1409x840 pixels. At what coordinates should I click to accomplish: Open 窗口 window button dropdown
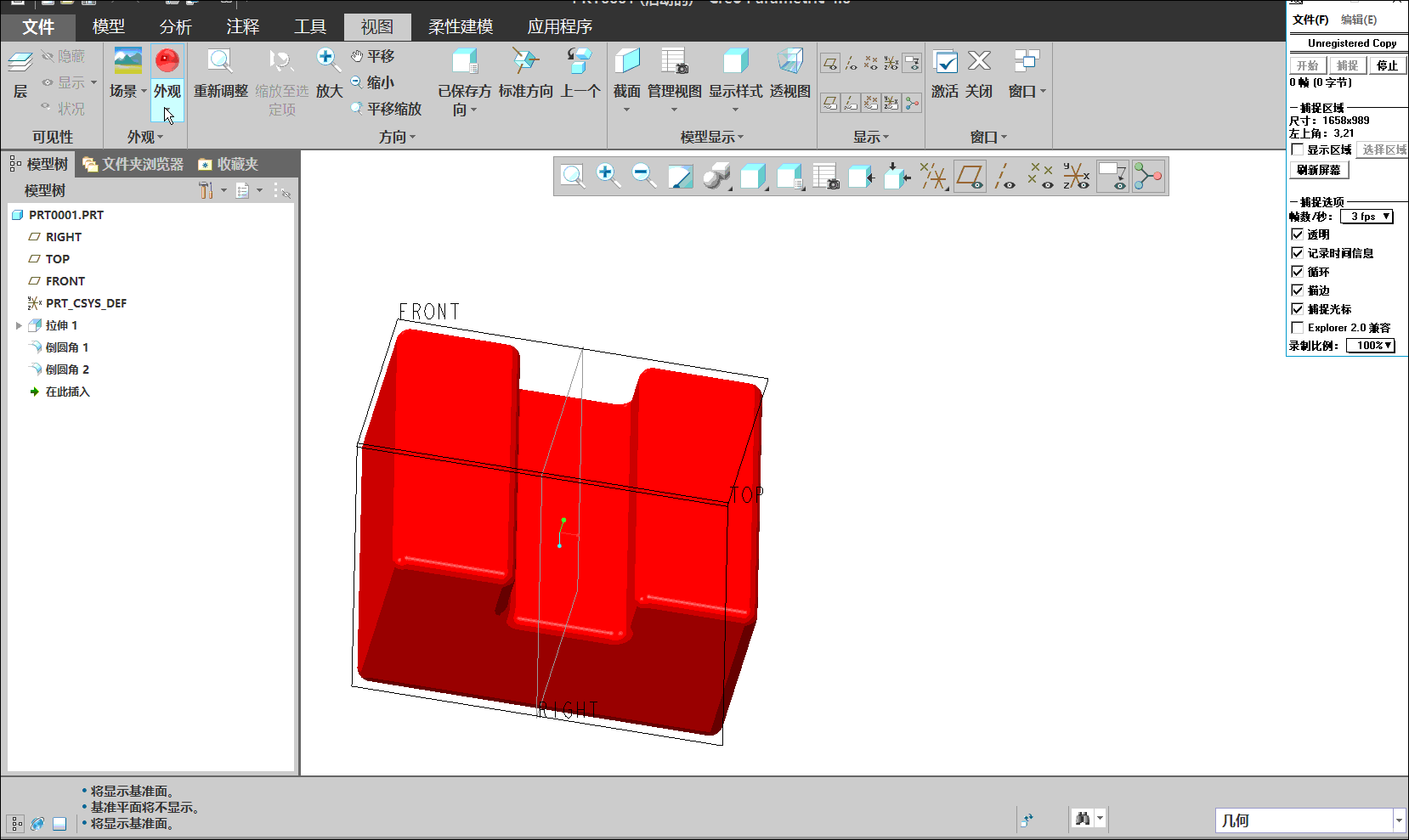point(1043,92)
